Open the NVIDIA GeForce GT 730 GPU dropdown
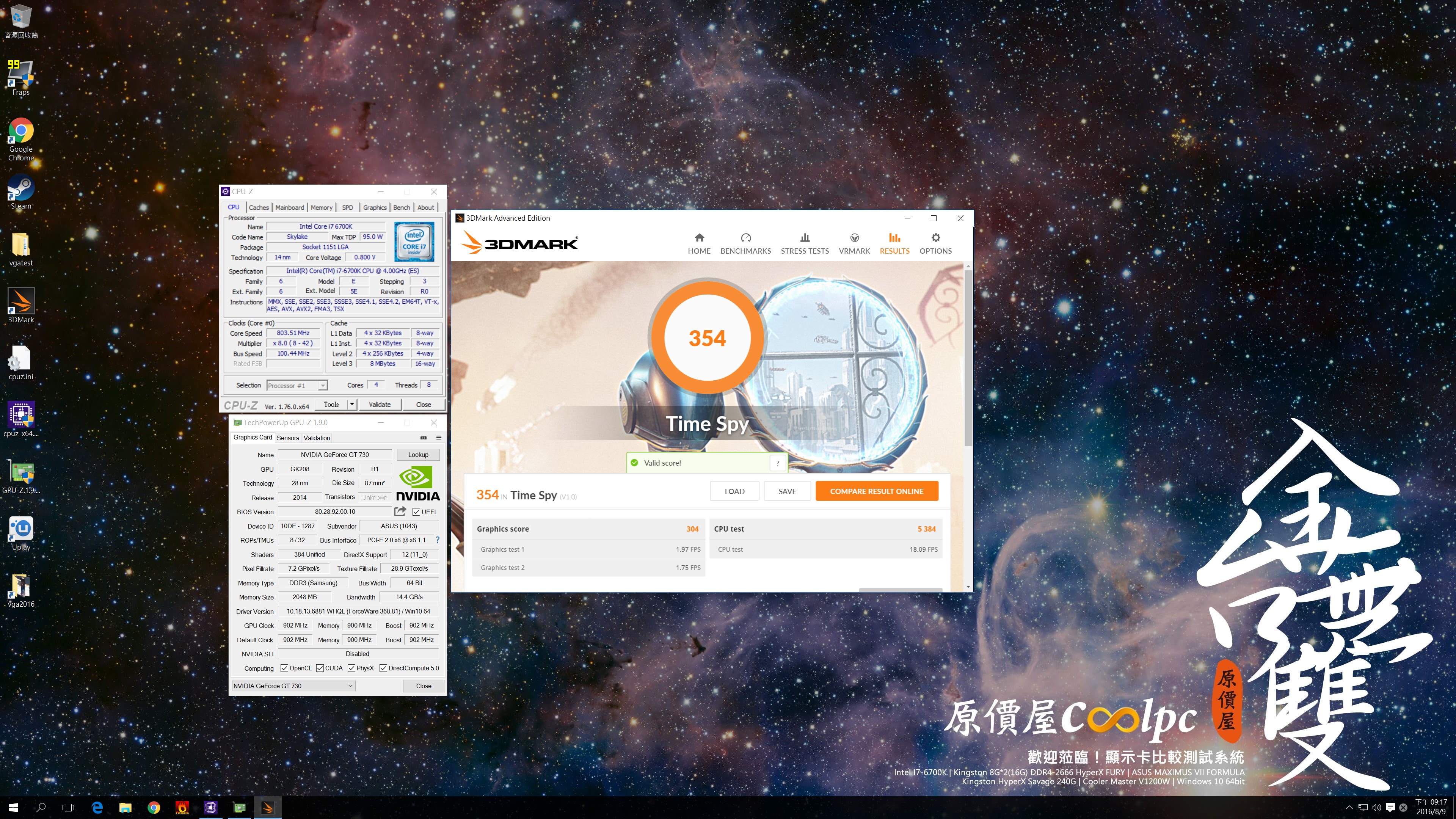The width and height of the screenshot is (1456, 819). (293, 686)
